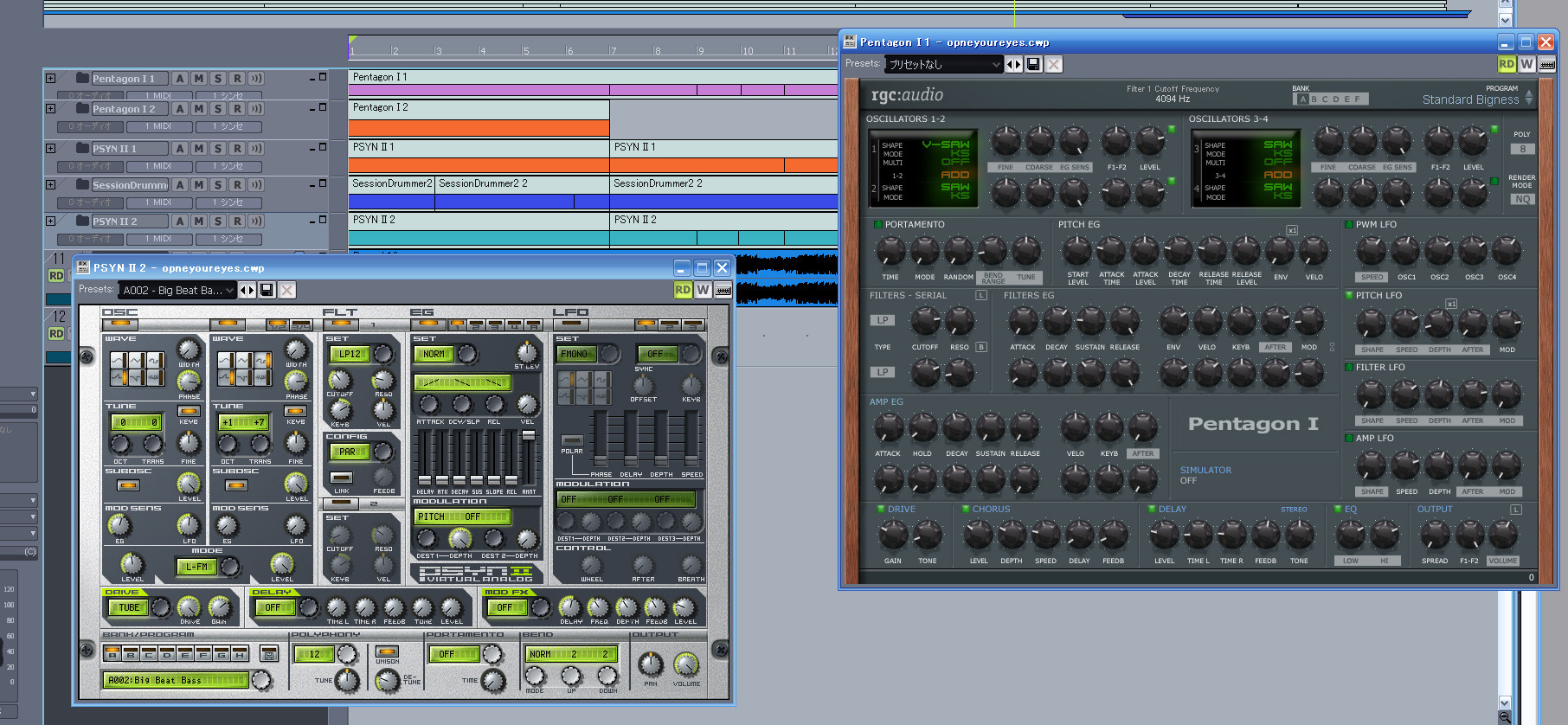
Task: Select LFO tab 3 in PSYN
Action: click(692, 325)
